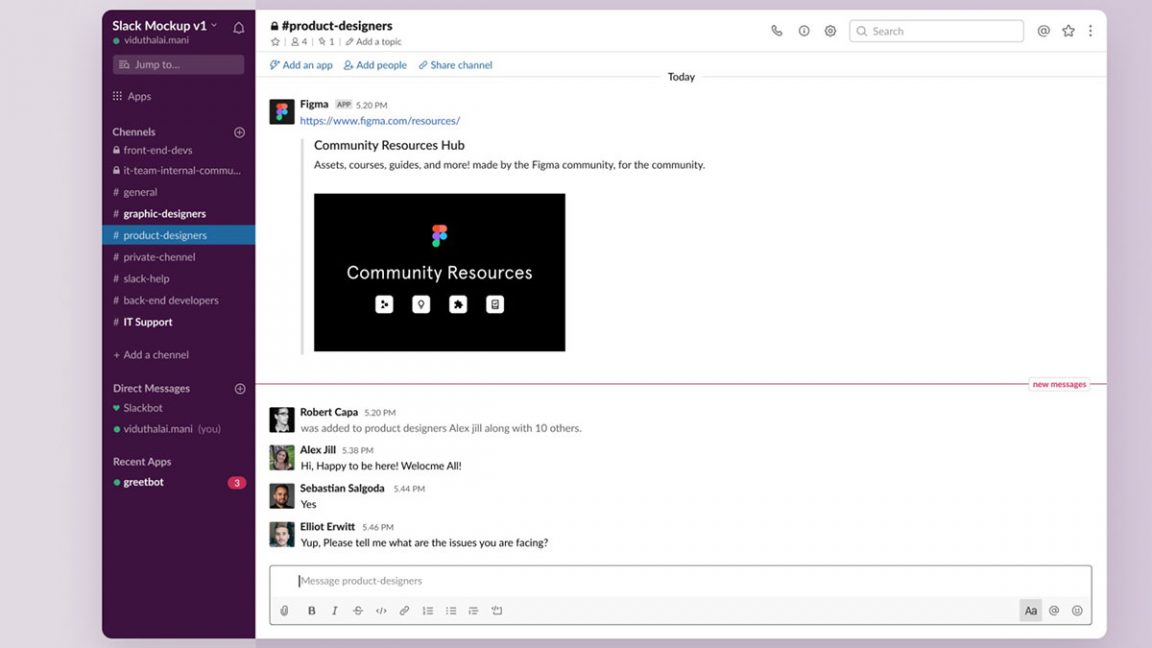Viewport: 1152px width, 648px height.
Task: Start a call with phone icon
Action: 777,31
